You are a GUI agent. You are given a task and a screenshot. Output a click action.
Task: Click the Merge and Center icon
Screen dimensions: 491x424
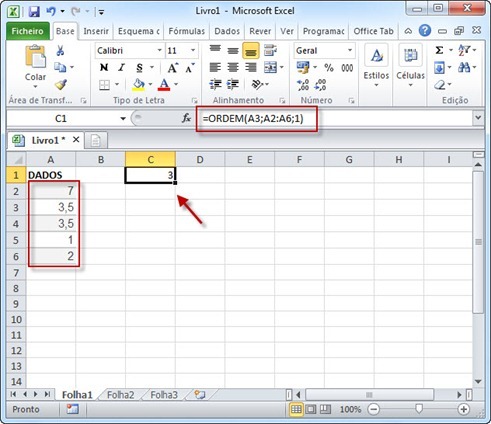pyautogui.click(x=270, y=67)
